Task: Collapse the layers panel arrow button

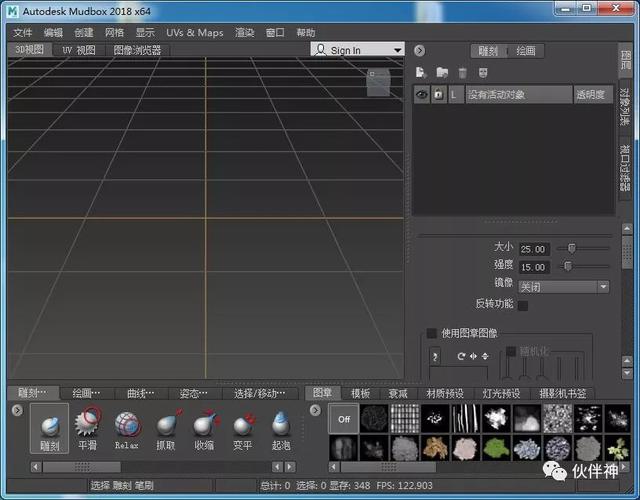Action: coord(419,51)
